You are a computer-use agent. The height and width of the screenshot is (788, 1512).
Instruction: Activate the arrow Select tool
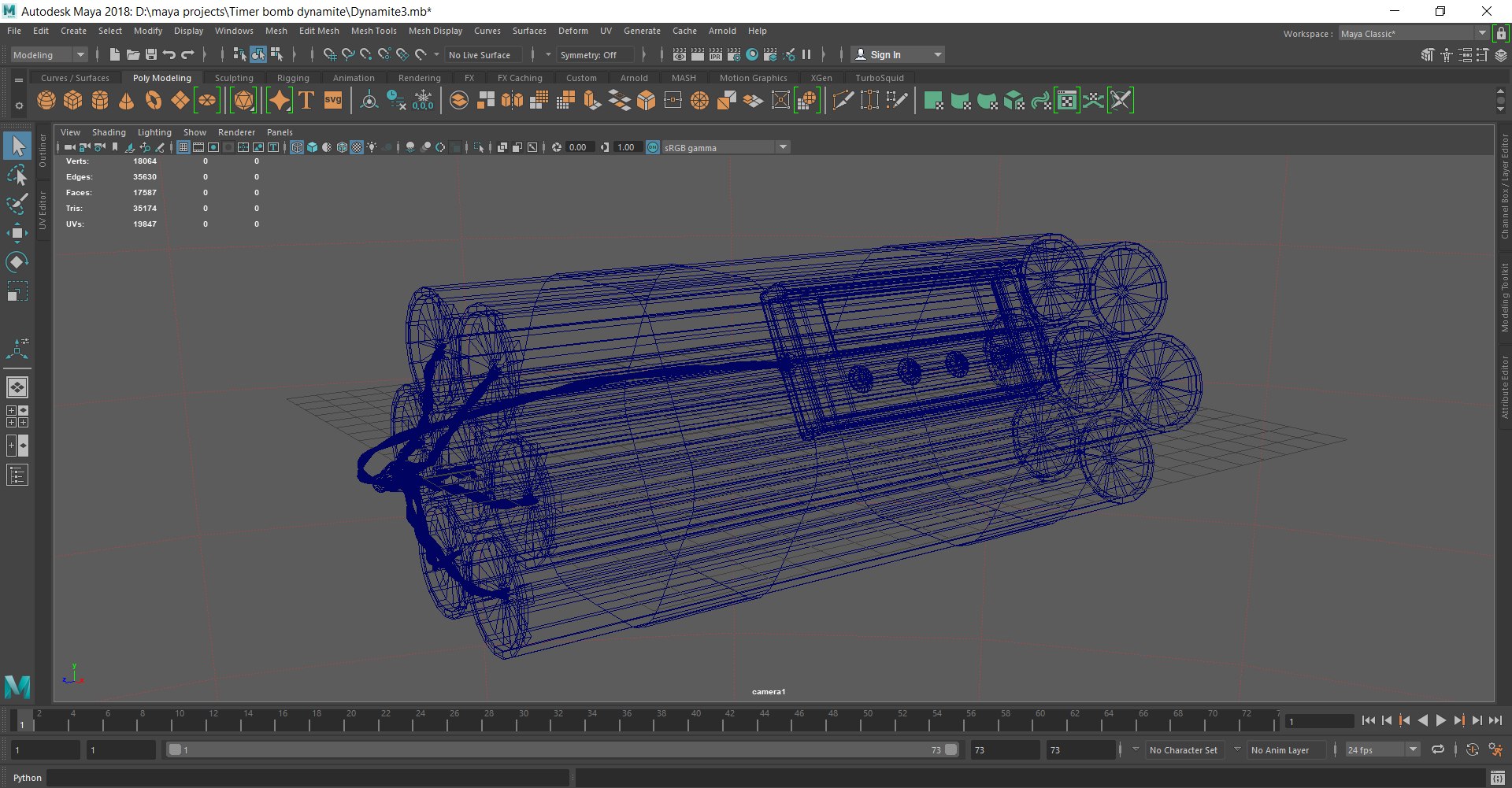(x=17, y=146)
